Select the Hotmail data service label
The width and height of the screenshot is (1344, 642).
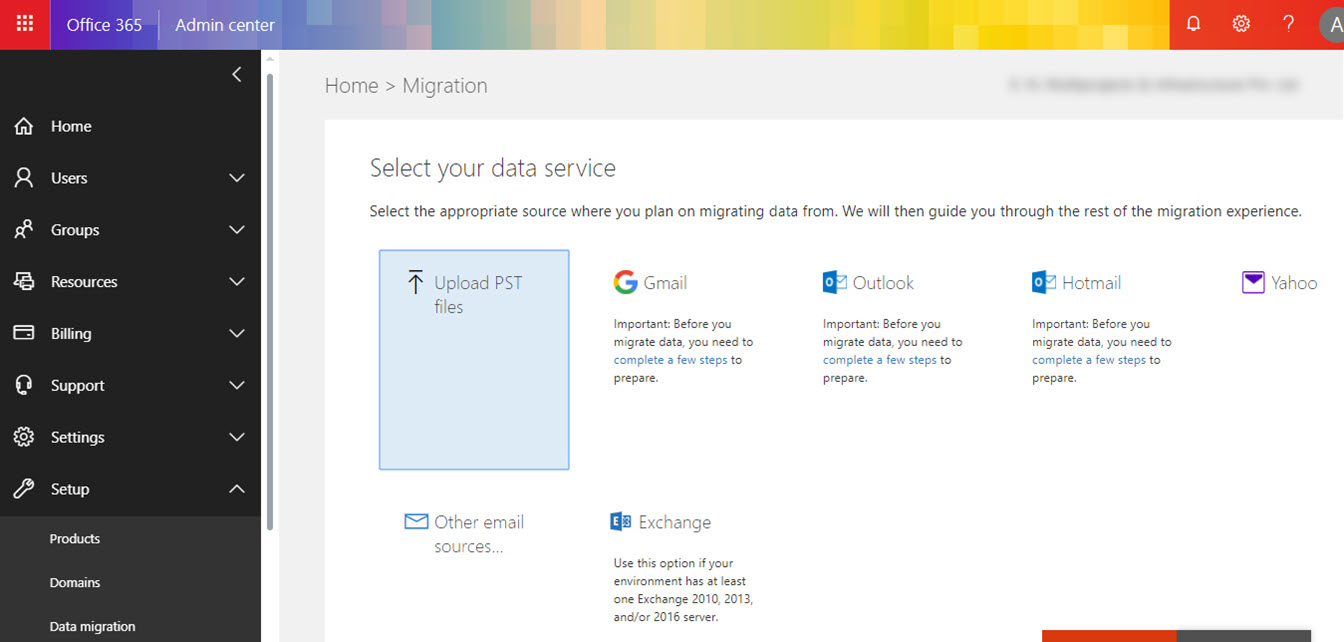coord(1091,283)
